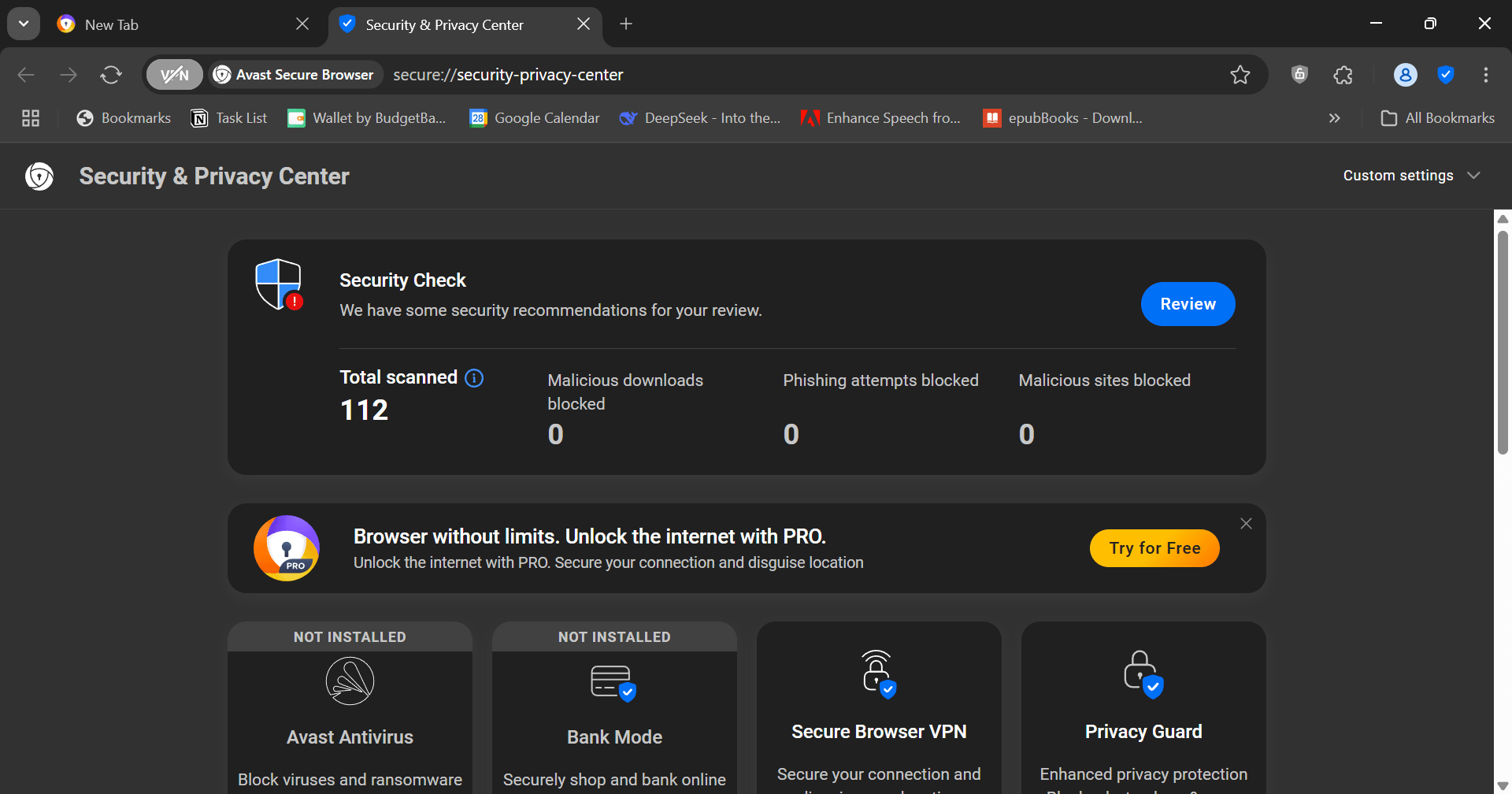Viewport: 1512px width, 794px height.
Task: Minimize the browser window
Action: pos(1377,24)
